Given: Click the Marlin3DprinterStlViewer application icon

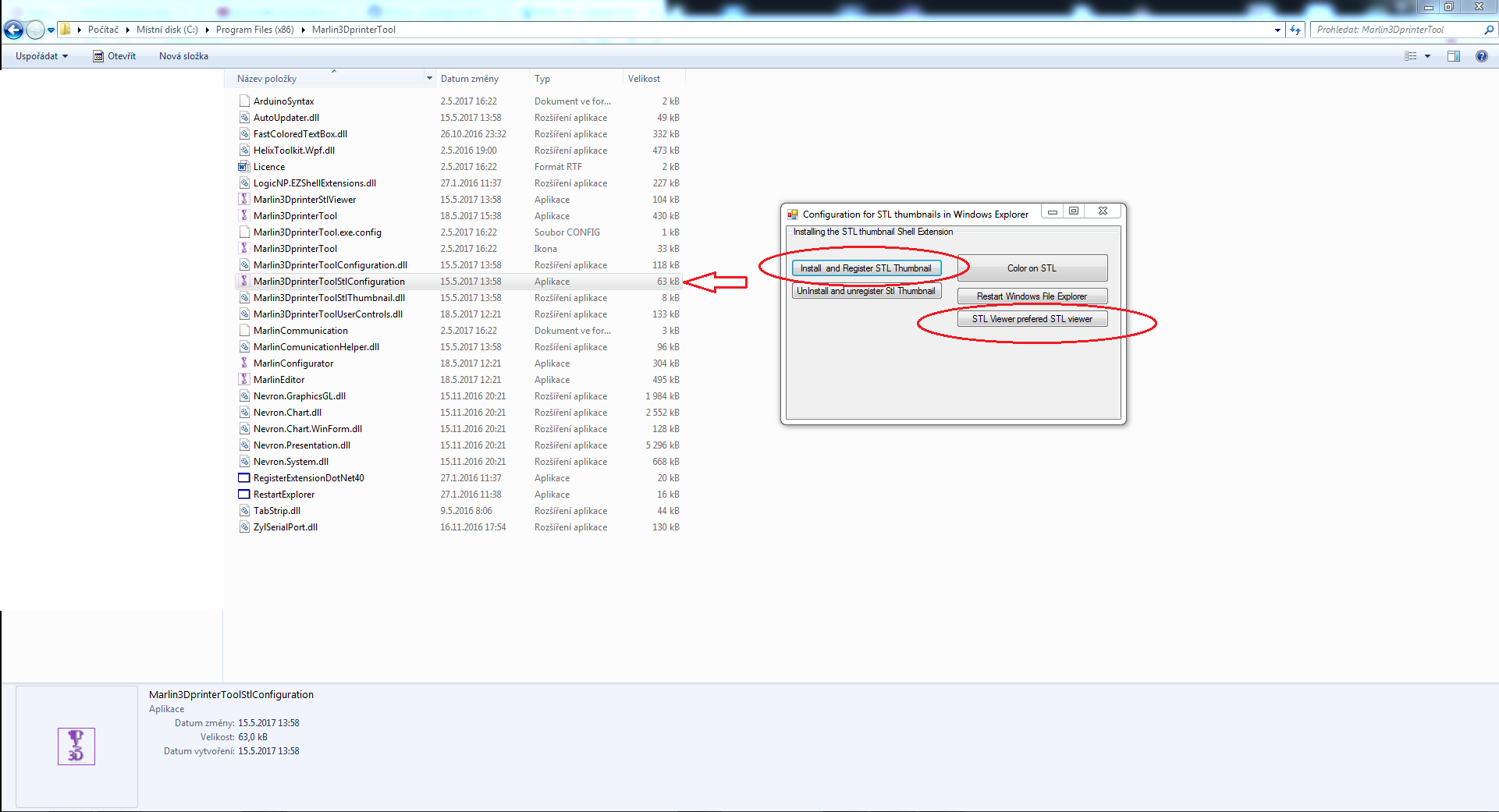Looking at the screenshot, I should [x=244, y=200].
